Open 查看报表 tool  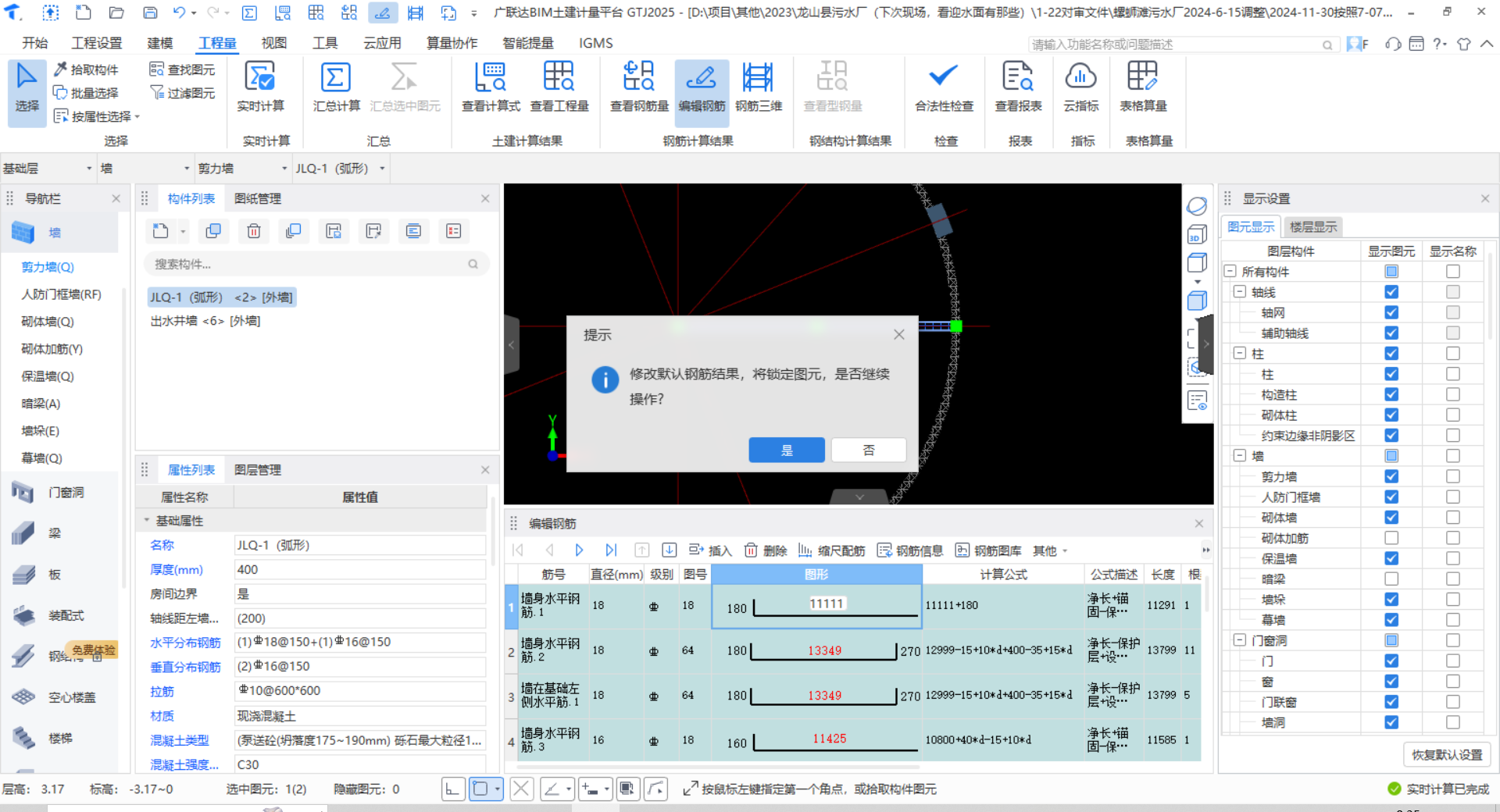pyautogui.click(x=1018, y=87)
